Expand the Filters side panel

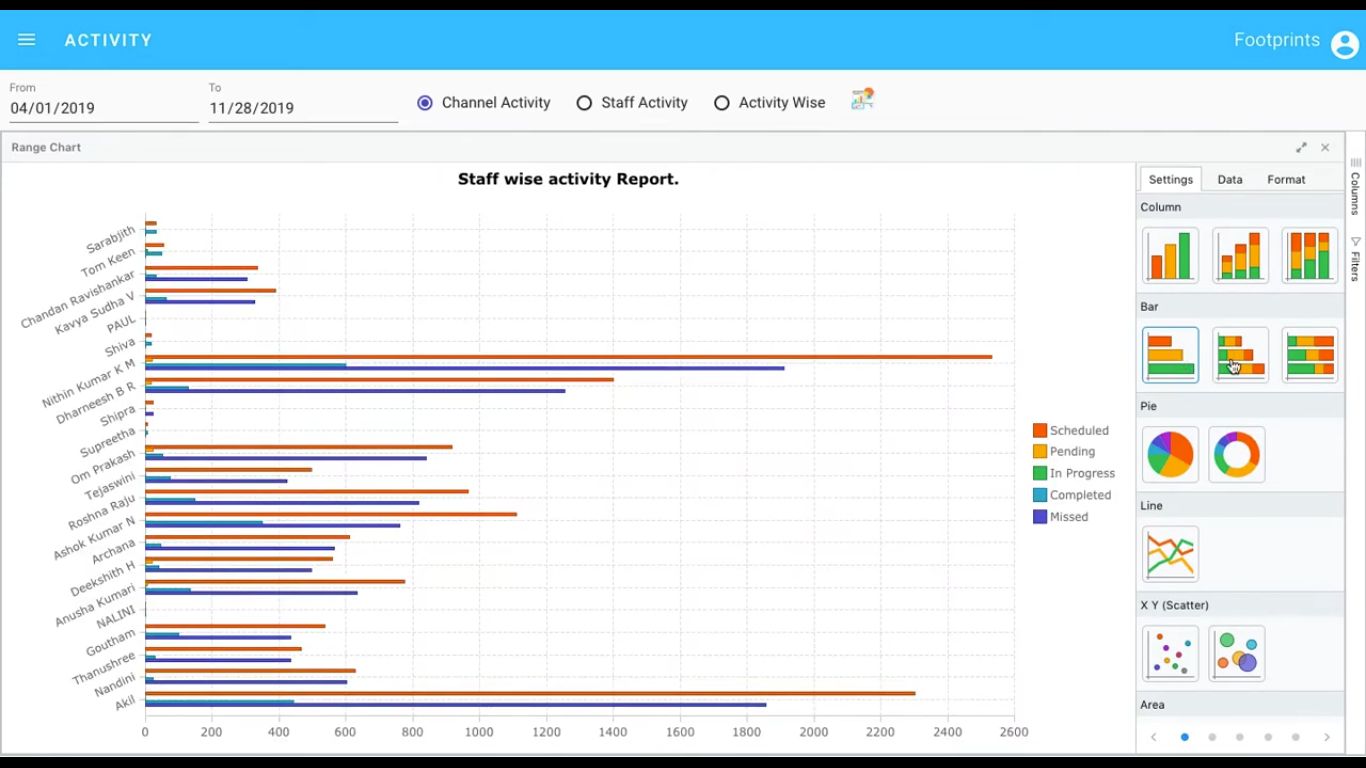pyautogui.click(x=1356, y=259)
